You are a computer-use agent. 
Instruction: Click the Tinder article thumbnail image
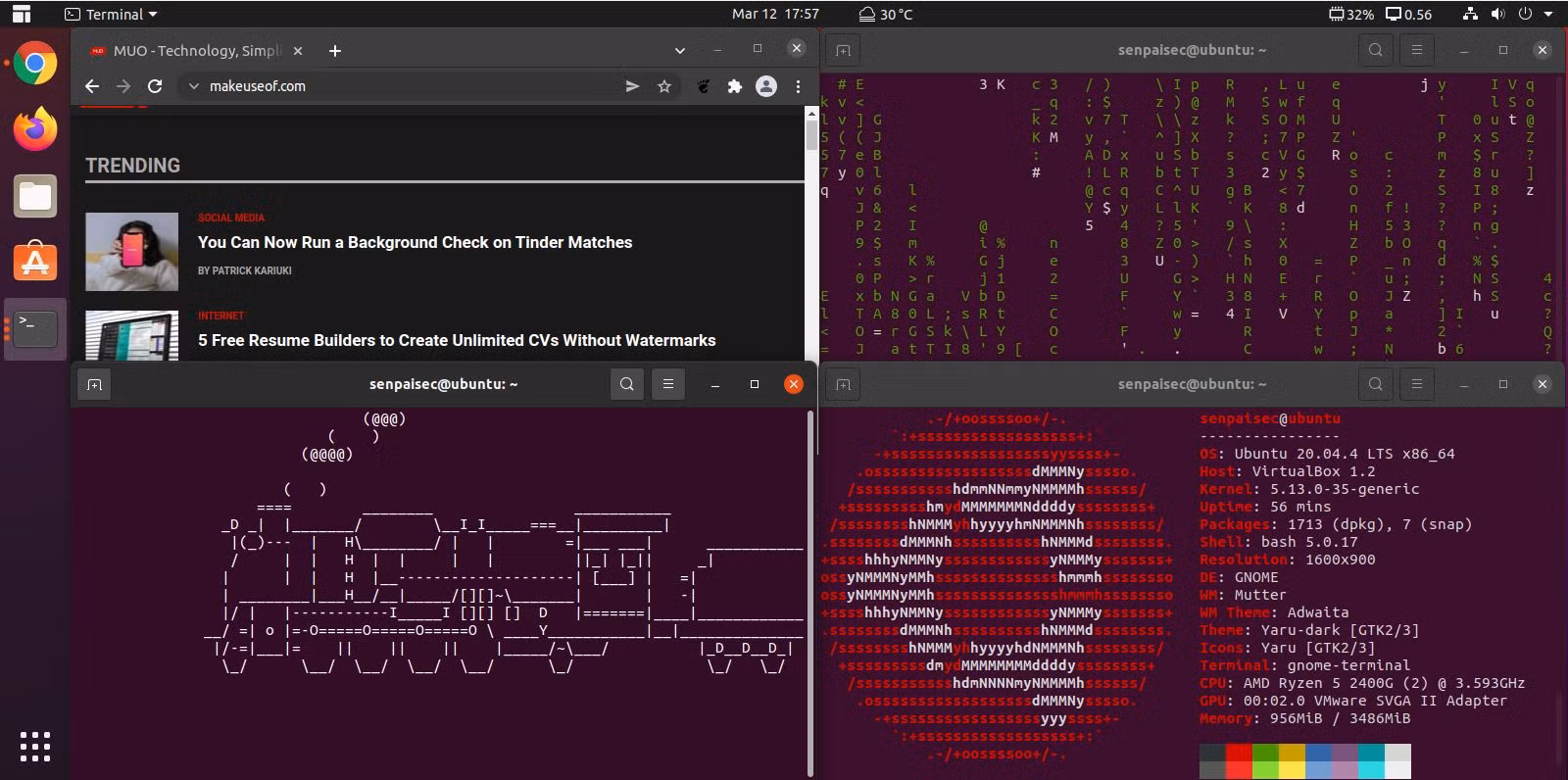pyautogui.click(x=131, y=253)
